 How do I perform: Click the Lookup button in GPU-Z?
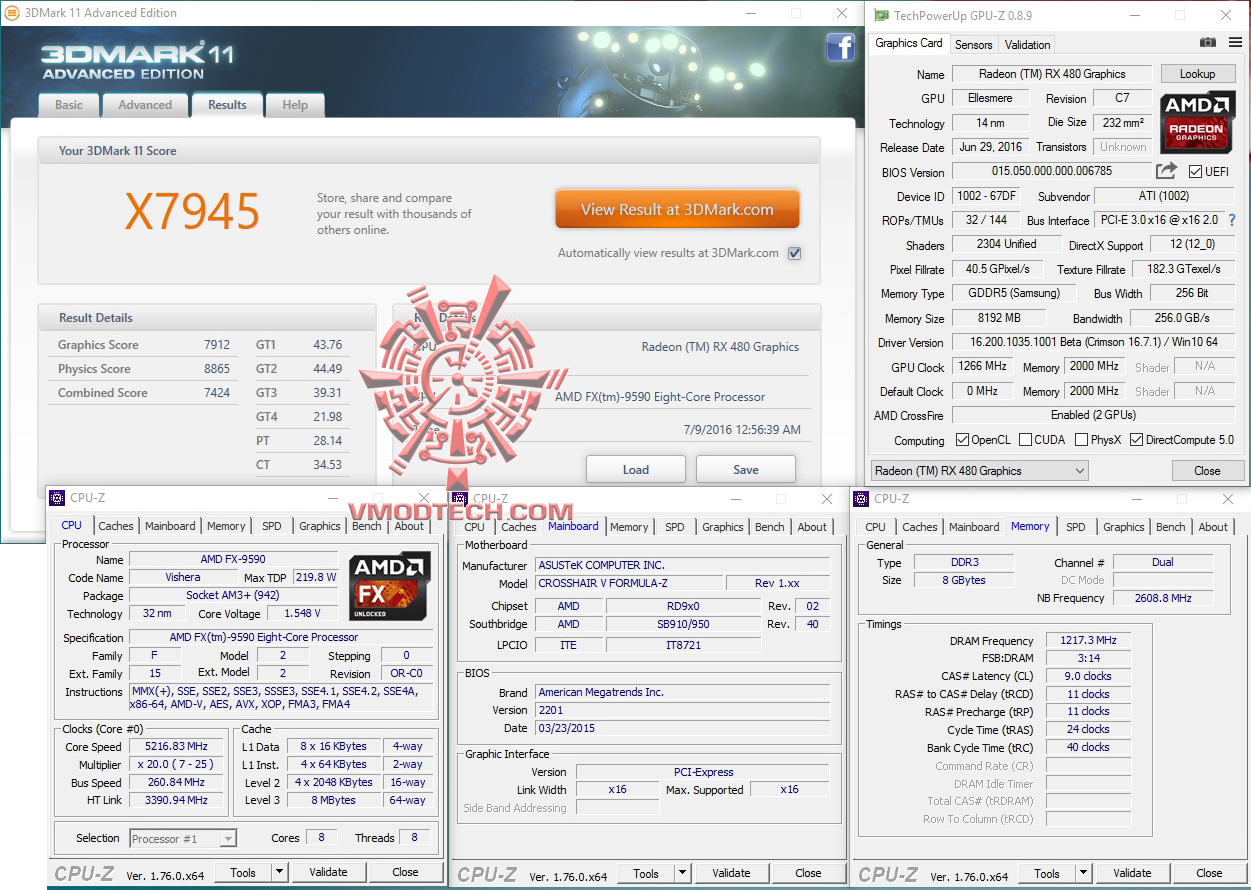tap(1197, 73)
